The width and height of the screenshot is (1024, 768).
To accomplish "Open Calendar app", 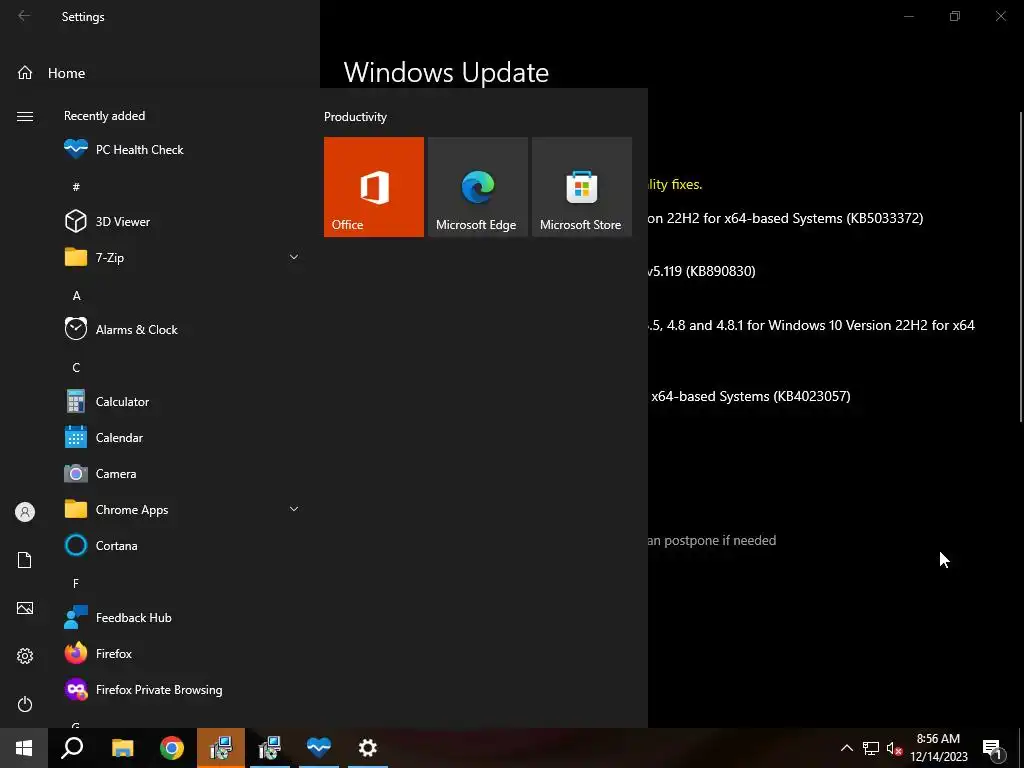I will point(182,438).
